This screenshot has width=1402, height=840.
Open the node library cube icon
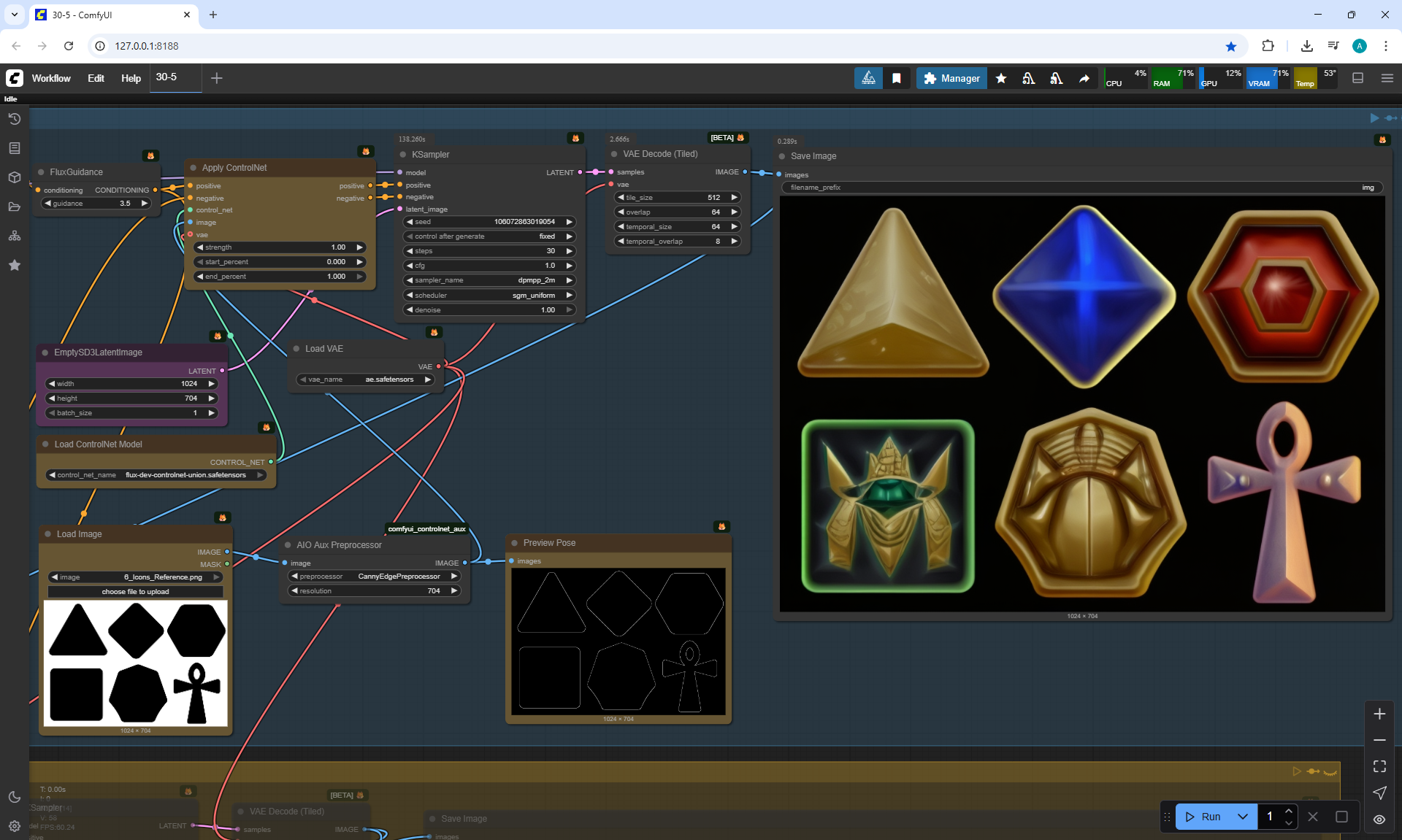click(15, 177)
